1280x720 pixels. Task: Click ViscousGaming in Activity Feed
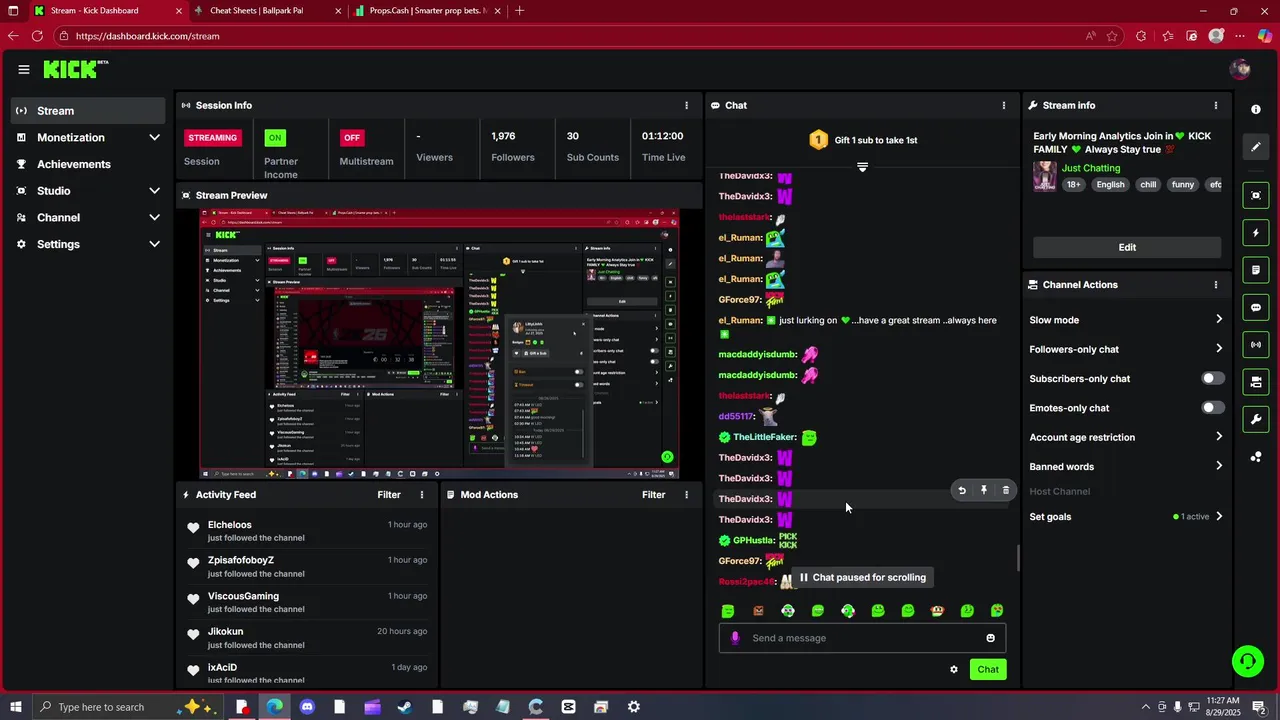(x=243, y=596)
